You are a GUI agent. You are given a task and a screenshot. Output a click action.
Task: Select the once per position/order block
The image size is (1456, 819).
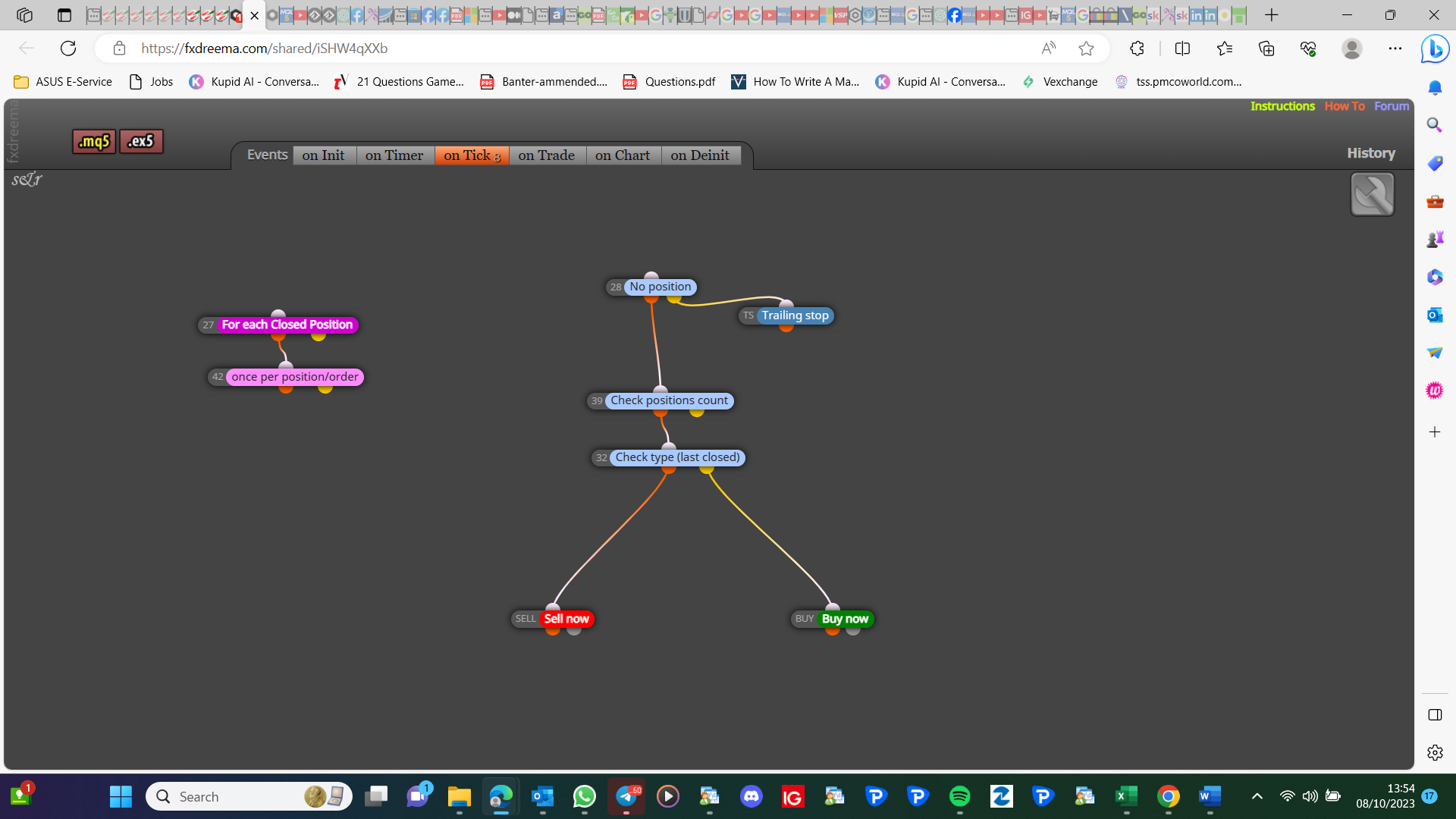point(295,377)
